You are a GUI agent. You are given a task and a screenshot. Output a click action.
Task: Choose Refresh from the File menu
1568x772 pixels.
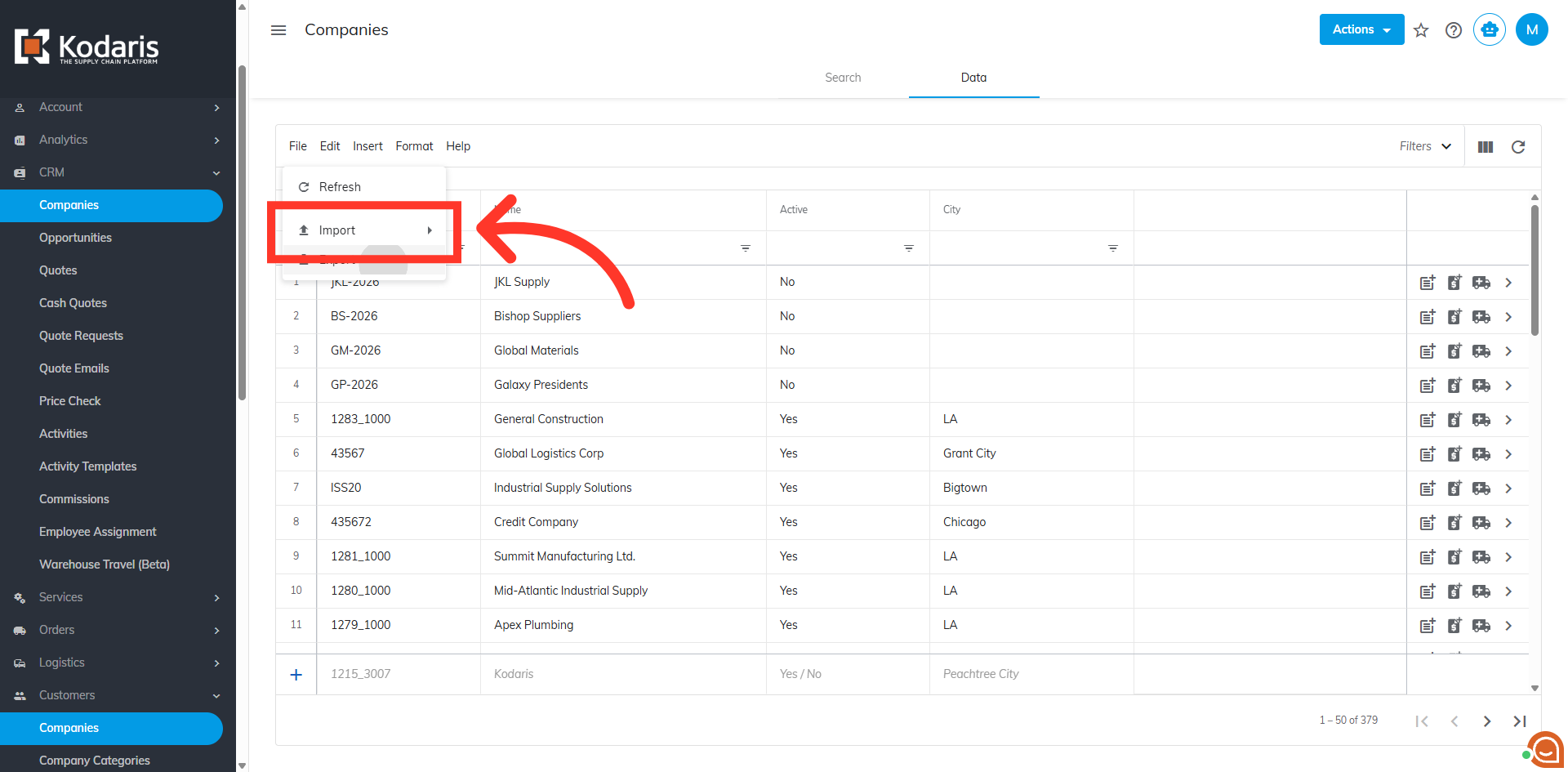point(364,187)
